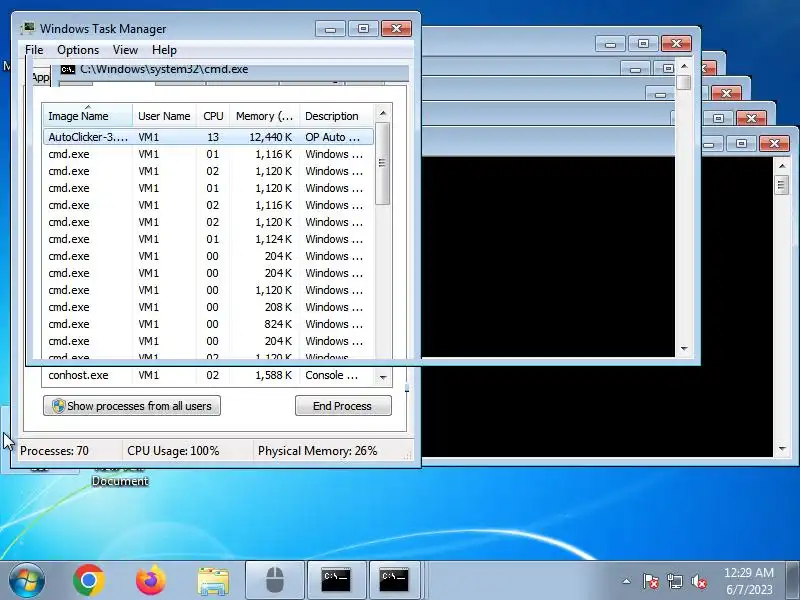The image size is (800, 600).
Task: Click the End Process button
Action: pyautogui.click(x=343, y=406)
